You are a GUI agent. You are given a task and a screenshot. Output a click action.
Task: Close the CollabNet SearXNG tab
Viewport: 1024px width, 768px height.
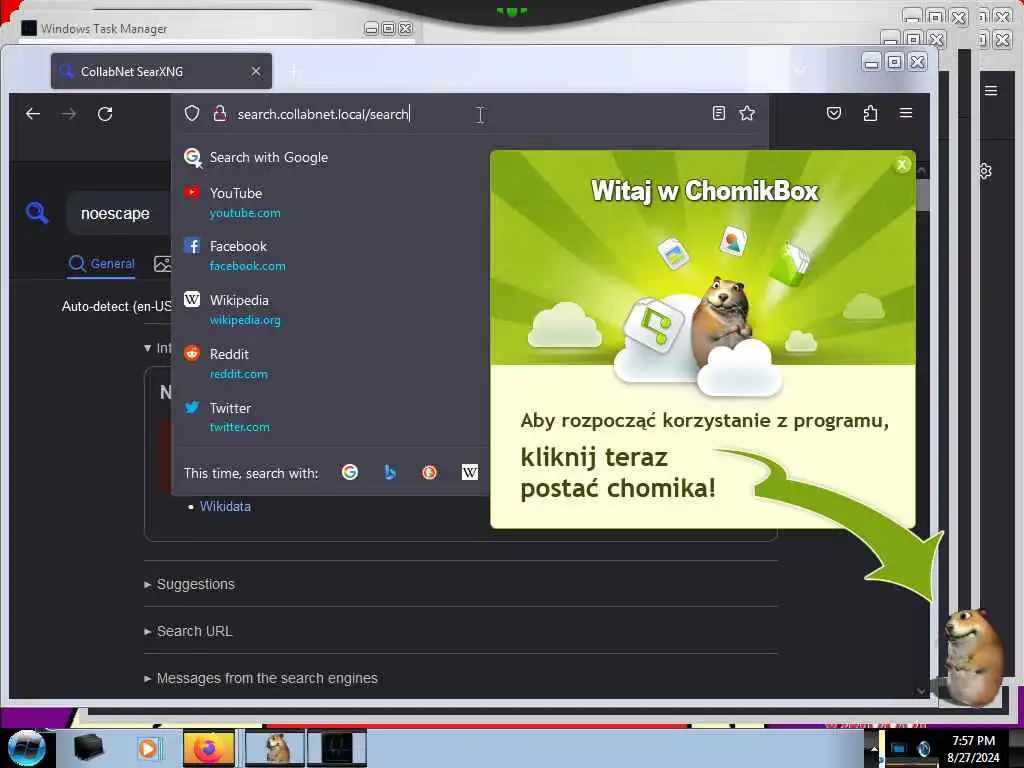coord(256,71)
